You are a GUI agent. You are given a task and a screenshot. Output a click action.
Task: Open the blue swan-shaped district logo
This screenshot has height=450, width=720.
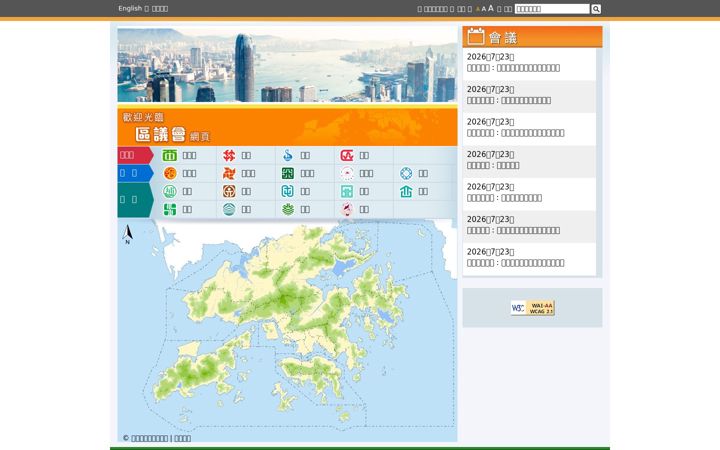[288, 155]
